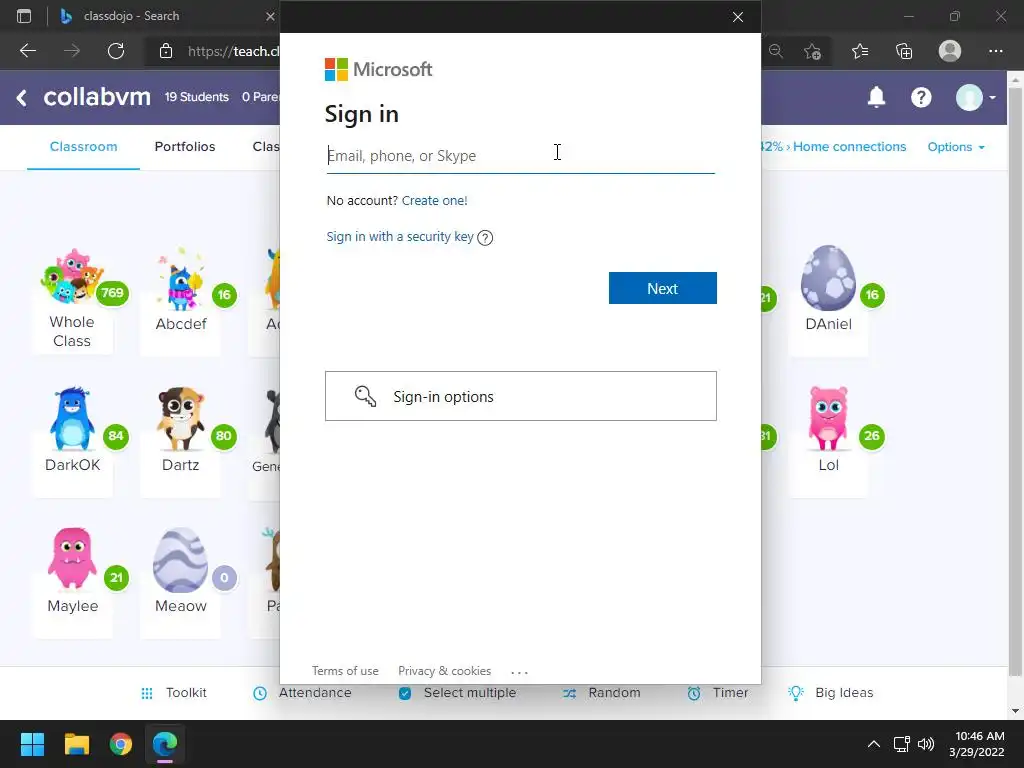Viewport: 1024px width, 768px height.
Task: Expand the Options dropdown
Action: (956, 147)
